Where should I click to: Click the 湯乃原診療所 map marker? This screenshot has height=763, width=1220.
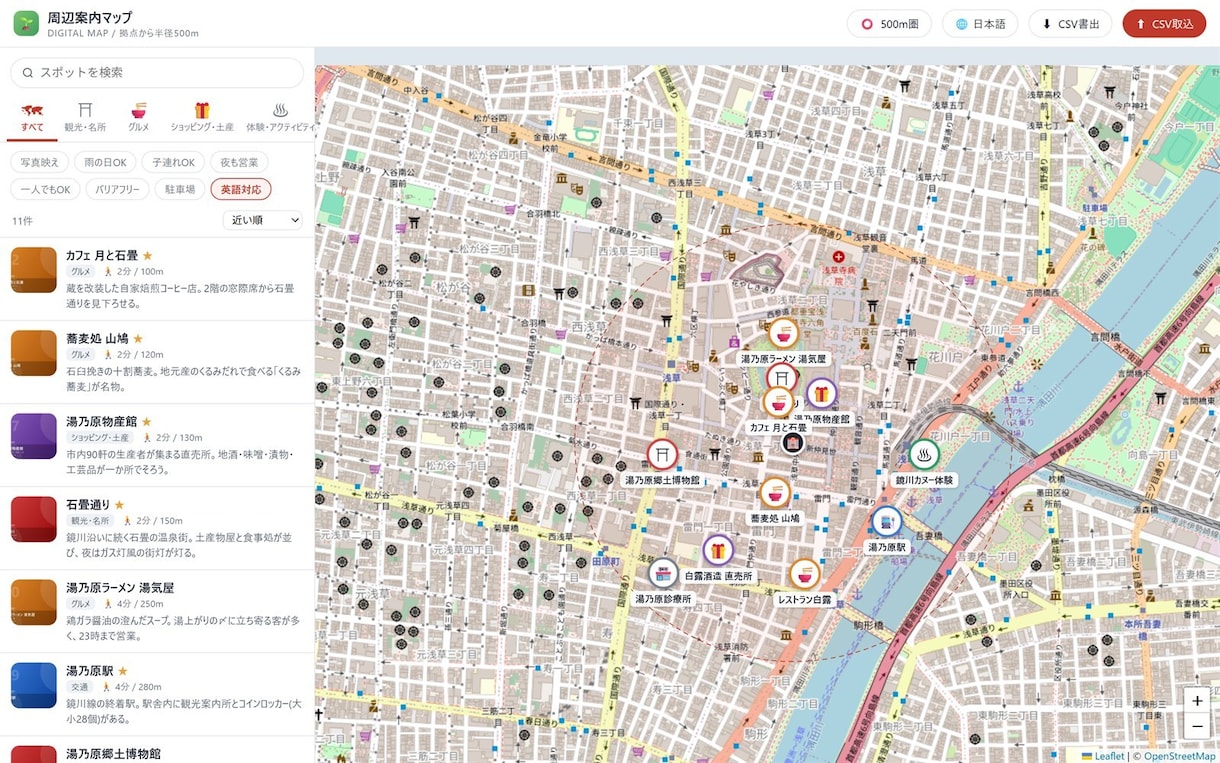[x=663, y=573]
